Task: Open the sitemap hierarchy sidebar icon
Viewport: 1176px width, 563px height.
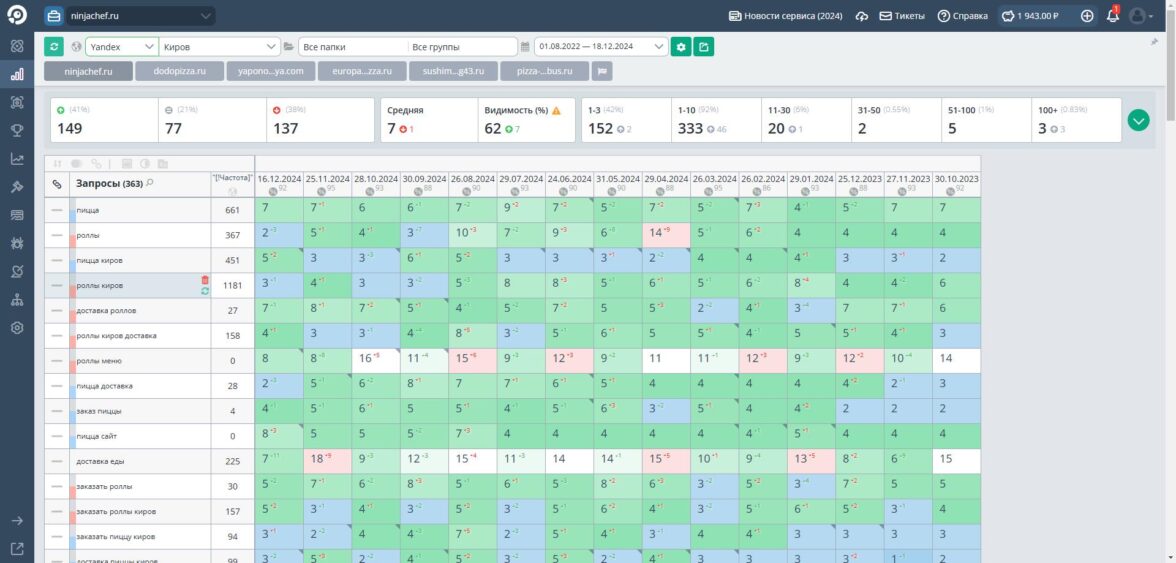Action: 16,300
